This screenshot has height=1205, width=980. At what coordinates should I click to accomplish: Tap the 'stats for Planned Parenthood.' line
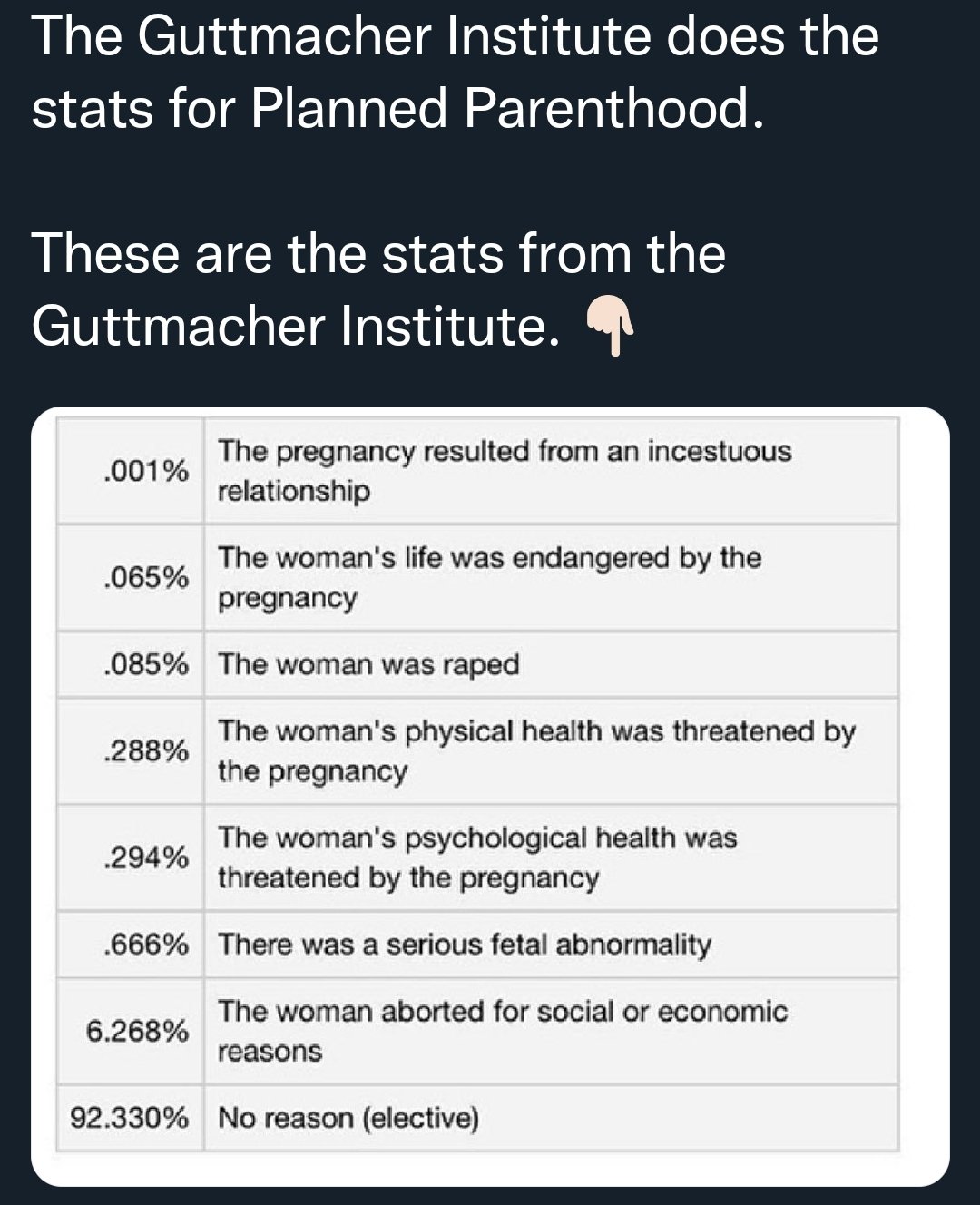pos(397,109)
